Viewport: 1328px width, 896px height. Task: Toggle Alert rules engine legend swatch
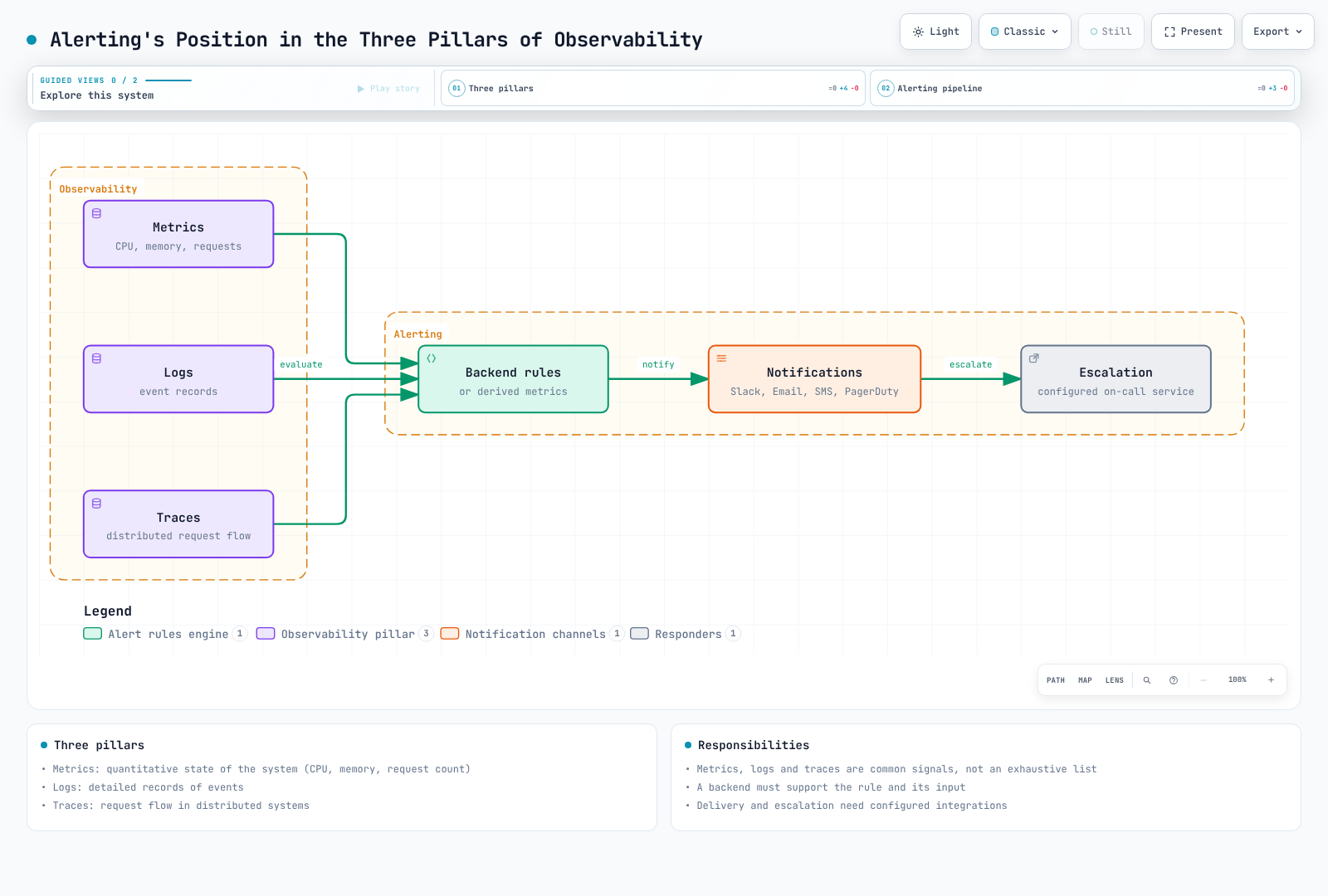[92, 634]
